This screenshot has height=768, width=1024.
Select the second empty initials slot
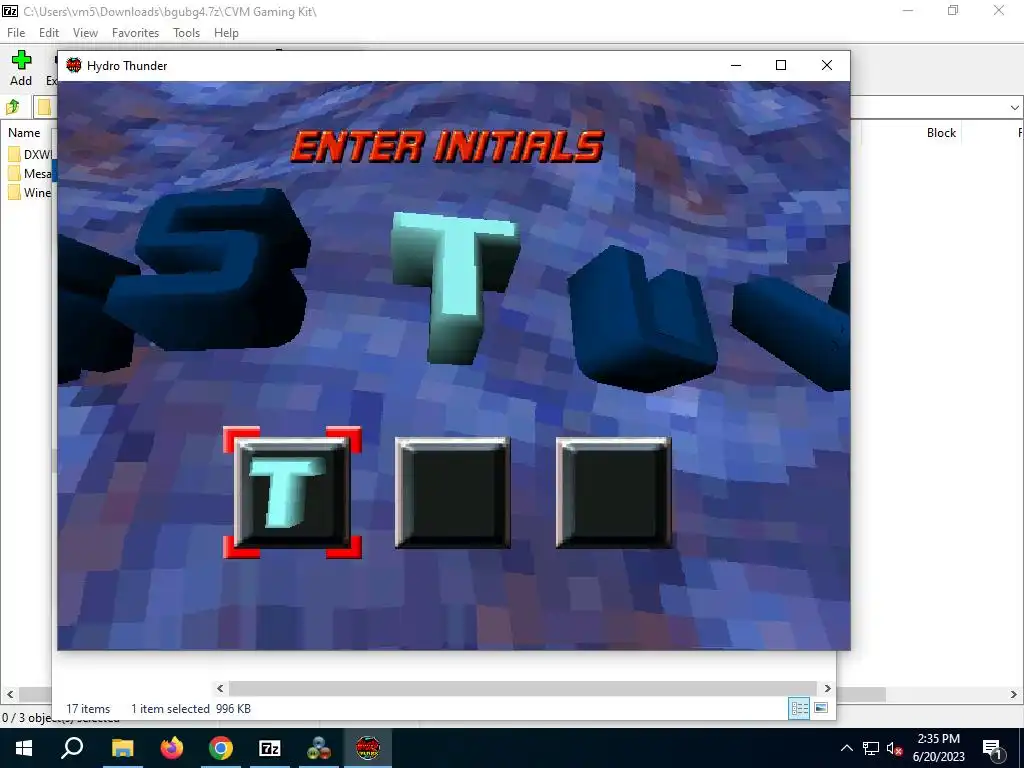click(x=453, y=493)
